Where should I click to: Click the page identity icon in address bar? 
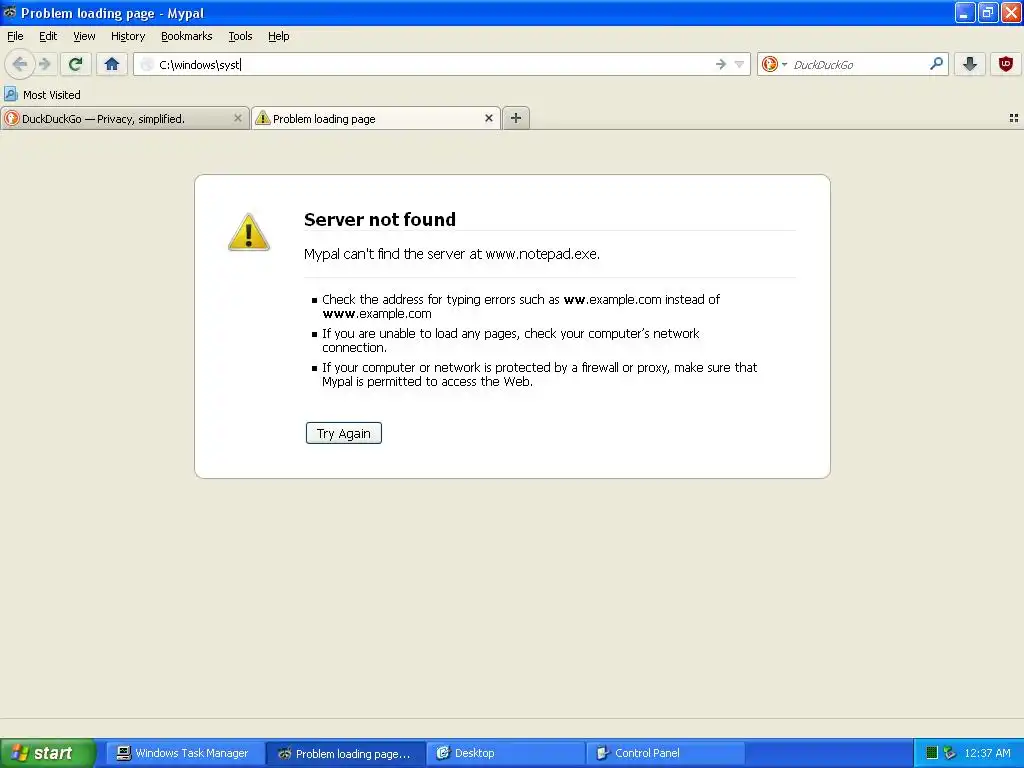(147, 64)
